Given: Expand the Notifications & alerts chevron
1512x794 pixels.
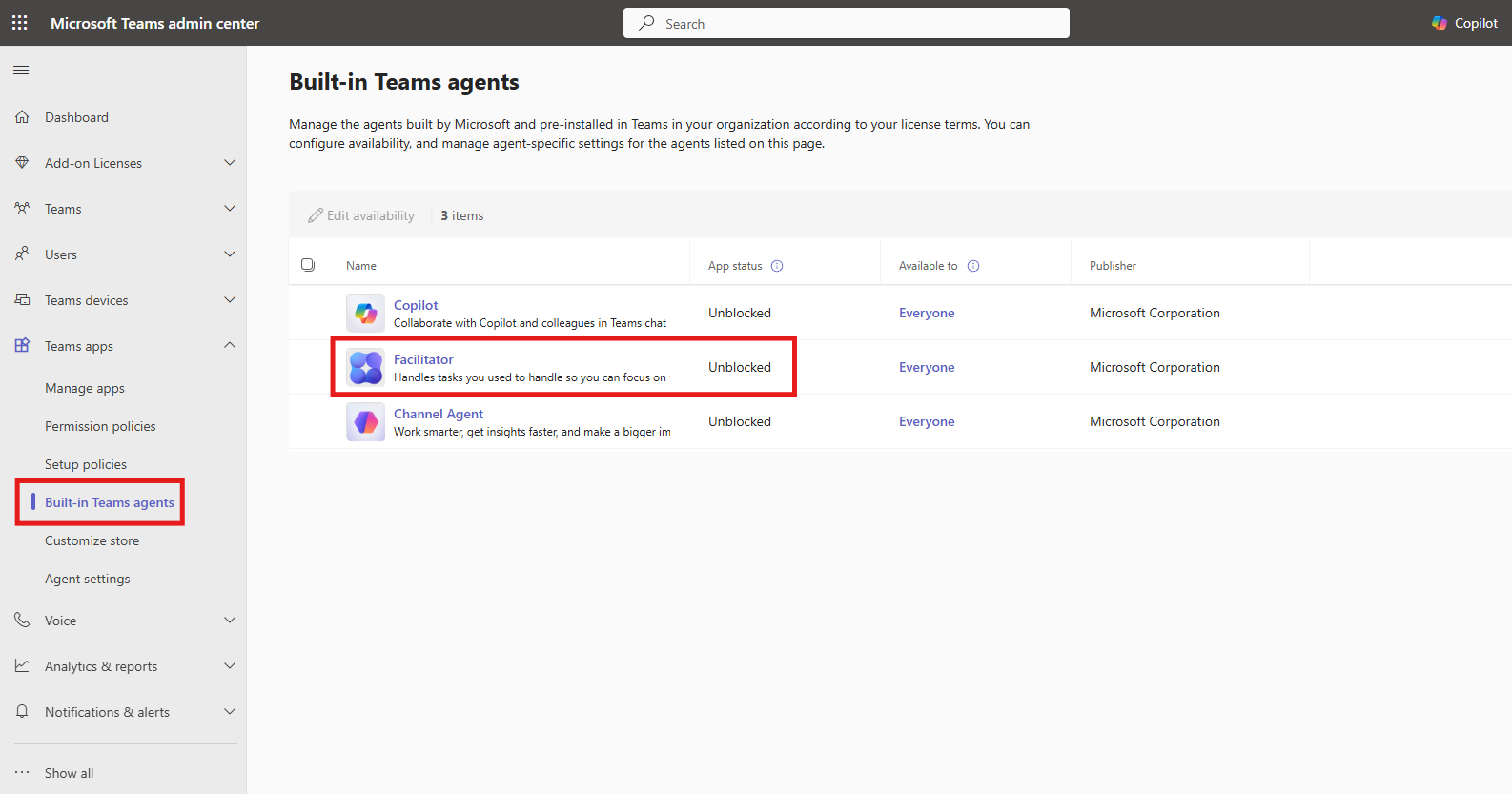Looking at the screenshot, I should pyautogui.click(x=230, y=712).
